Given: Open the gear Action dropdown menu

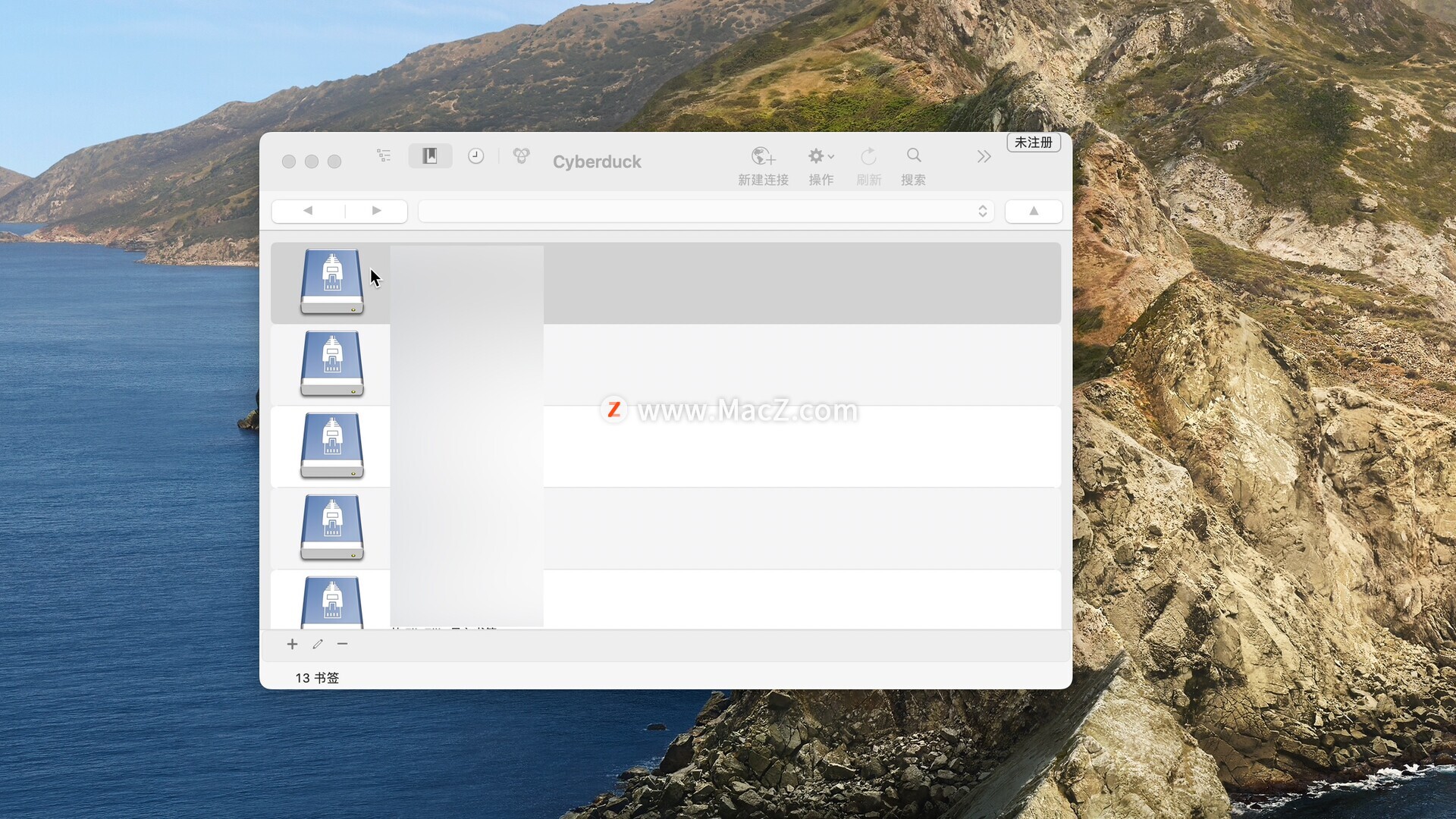Looking at the screenshot, I should click(x=821, y=156).
